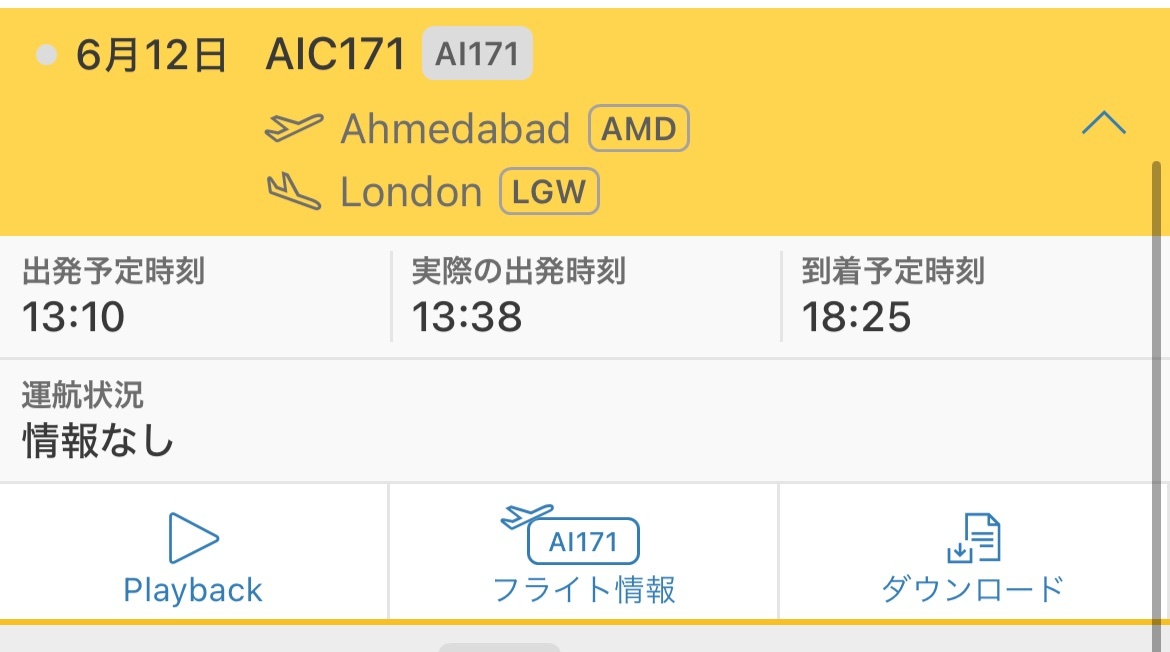Screen dimensions: 1170x652
Task: Collapse the flight details with the chevron
Action: point(1104,123)
